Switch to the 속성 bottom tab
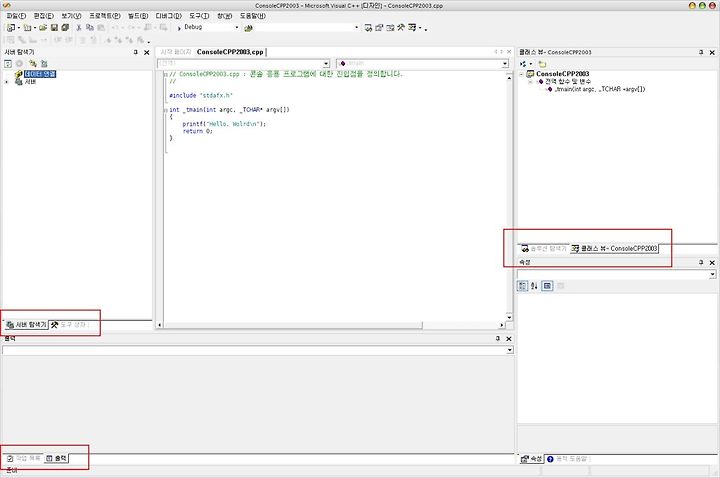Viewport: 720px width, 478px height. [x=531, y=459]
